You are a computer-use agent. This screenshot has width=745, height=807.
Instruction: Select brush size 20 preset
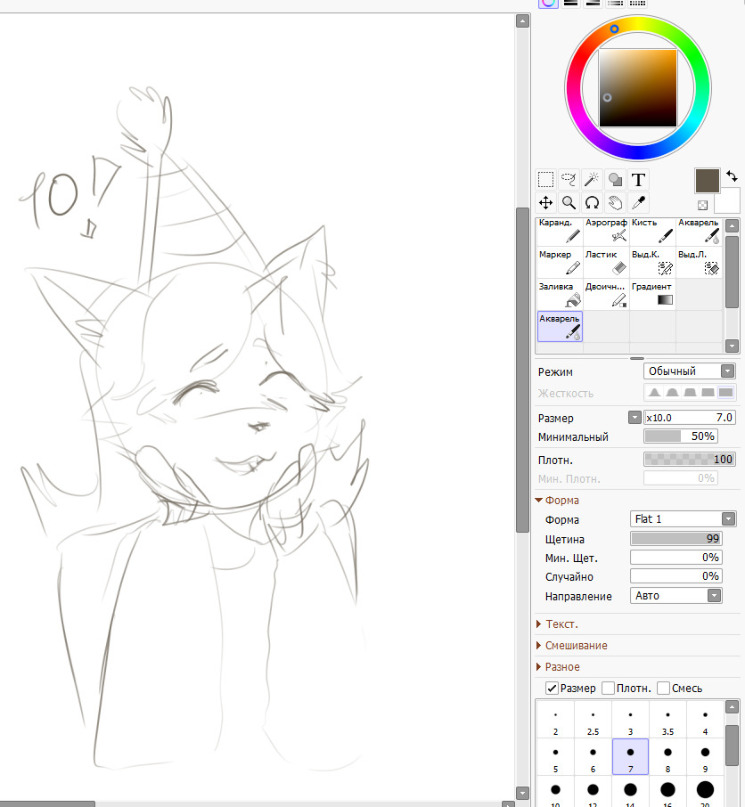pyautogui.click(x=705, y=792)
